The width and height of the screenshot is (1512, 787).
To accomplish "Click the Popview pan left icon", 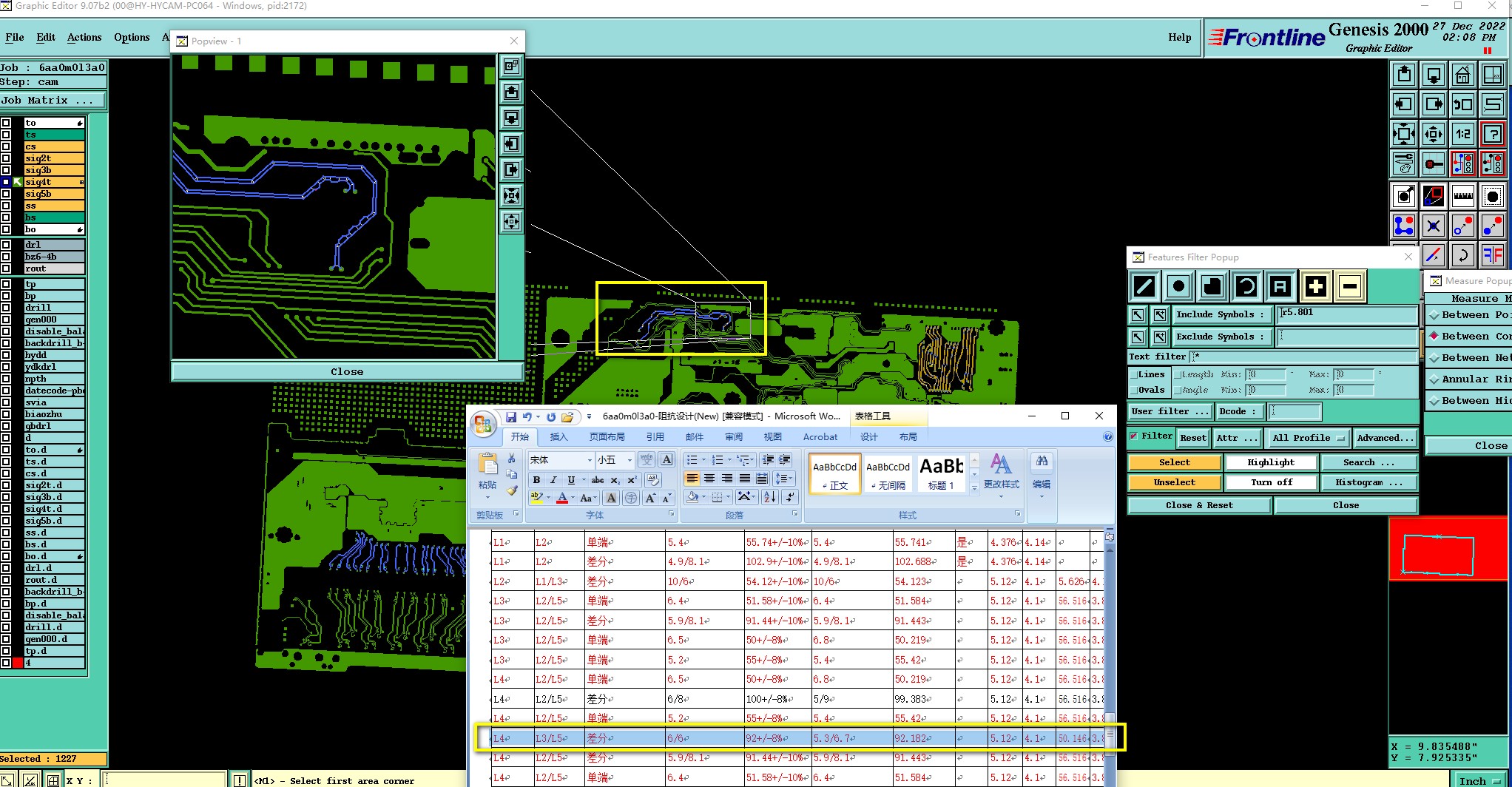I will [x=511, y=143].
